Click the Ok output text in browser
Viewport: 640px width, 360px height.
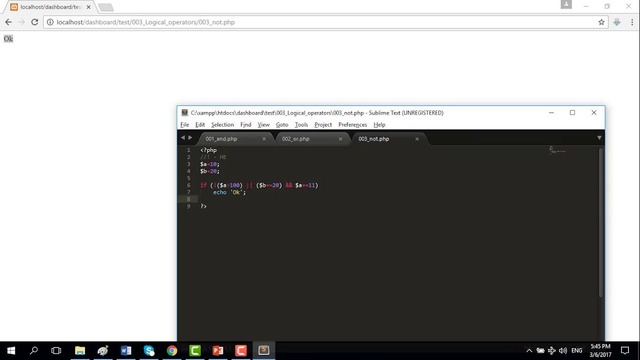(8, 39)
